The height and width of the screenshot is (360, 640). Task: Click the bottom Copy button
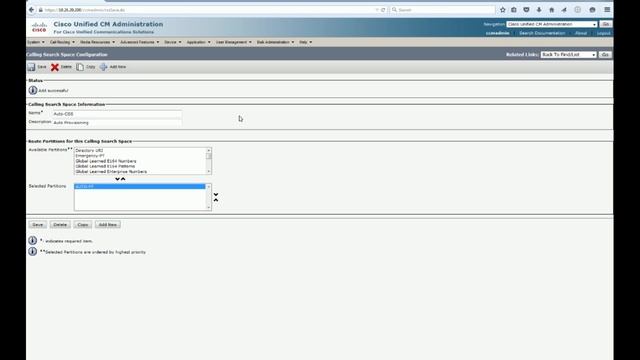click(83, 225)
